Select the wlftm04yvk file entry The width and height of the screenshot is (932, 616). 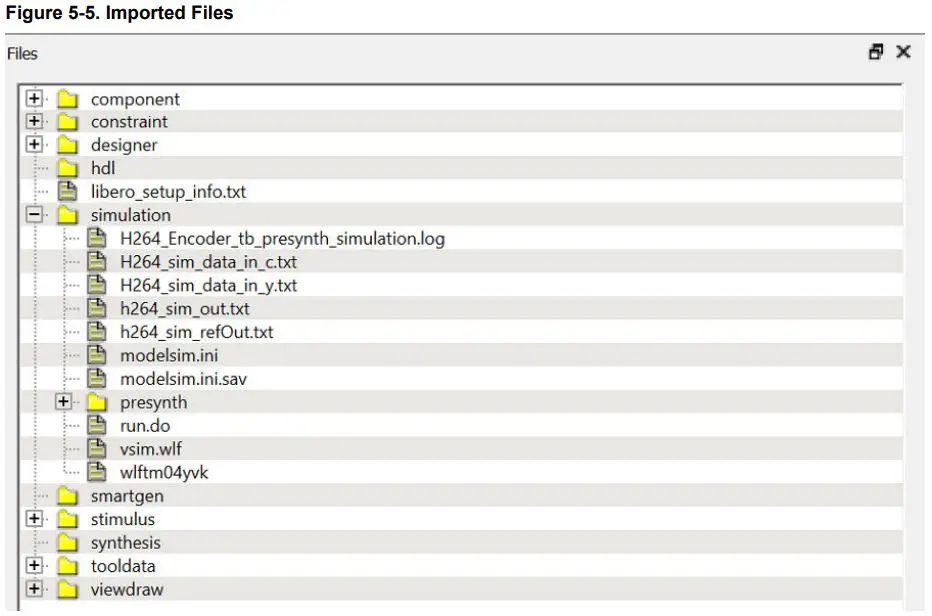click(x=164, y=472)
